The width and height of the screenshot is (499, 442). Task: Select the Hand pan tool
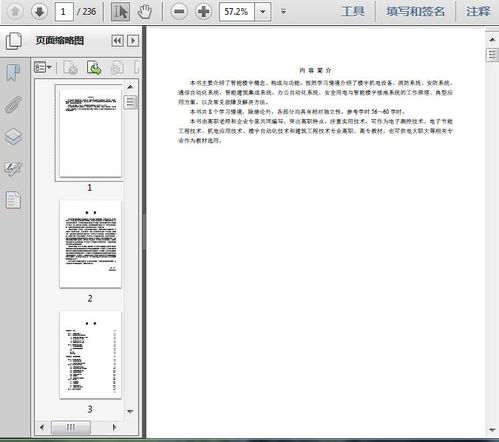pos(145,12)
